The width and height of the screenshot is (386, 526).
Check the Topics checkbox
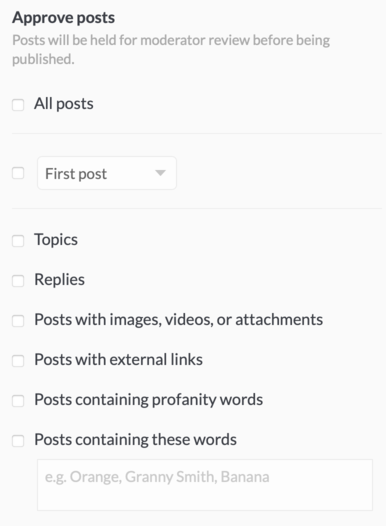click(x=18, y=241)
